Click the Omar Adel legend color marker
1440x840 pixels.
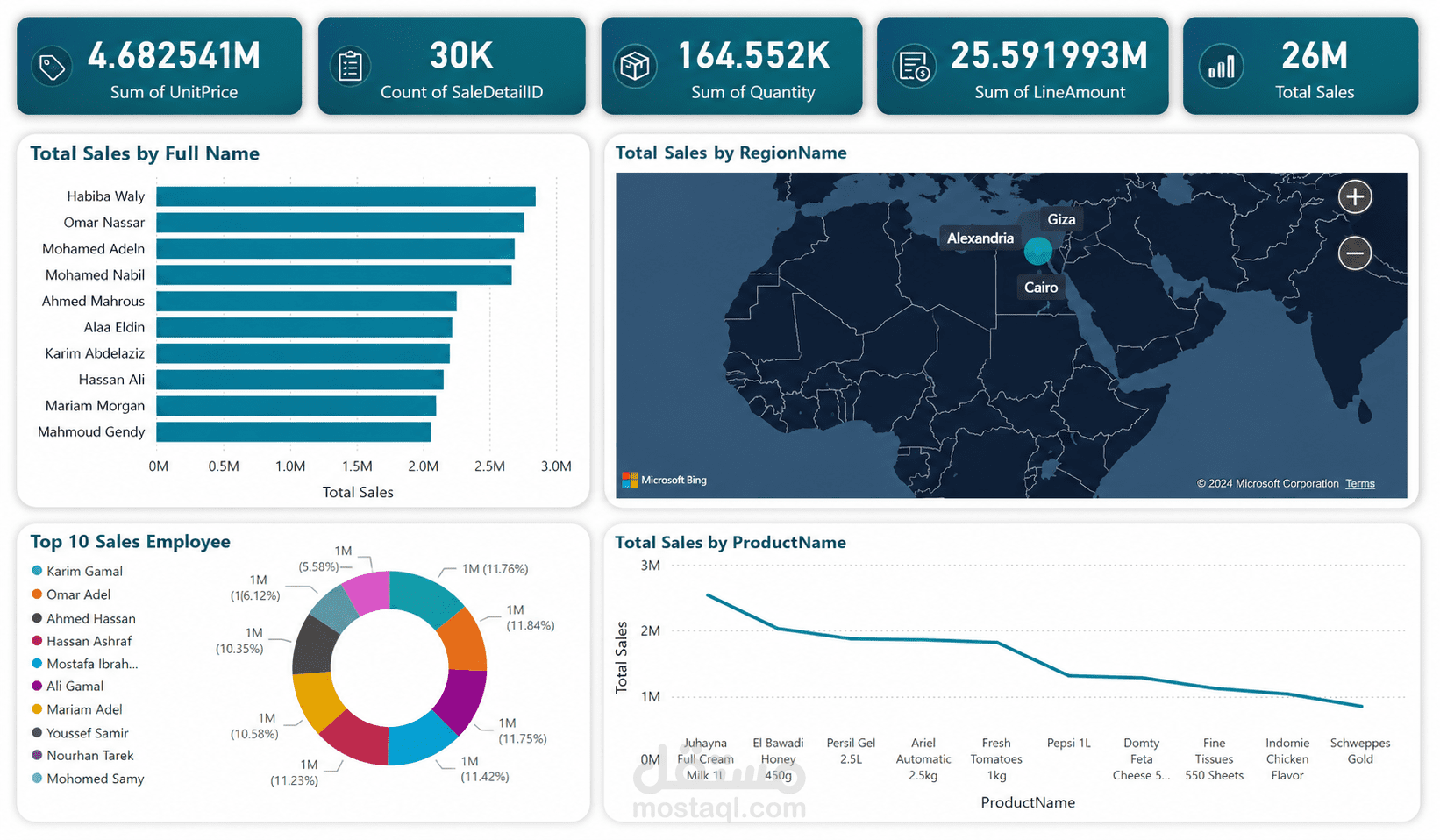coord(37,594)
